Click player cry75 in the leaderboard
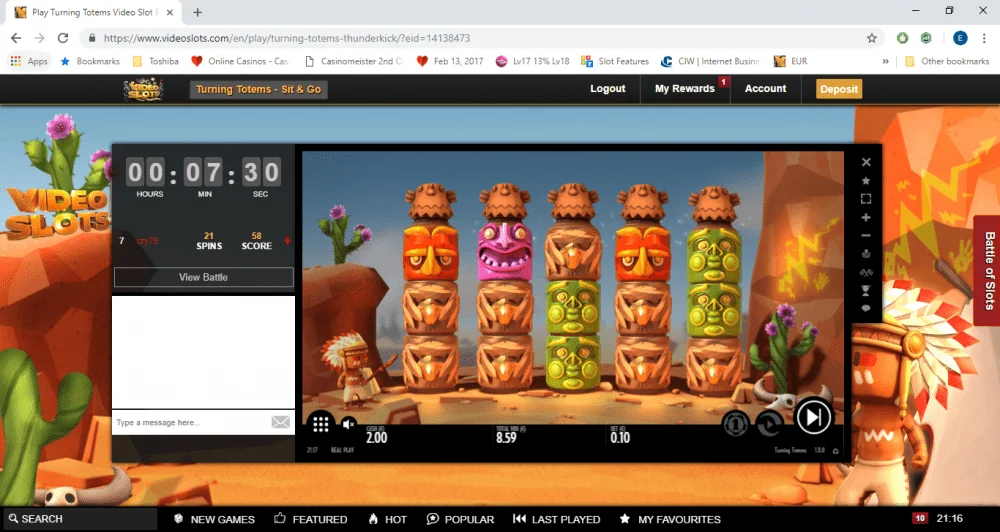 pyautogui.click(x=147, y=240)
